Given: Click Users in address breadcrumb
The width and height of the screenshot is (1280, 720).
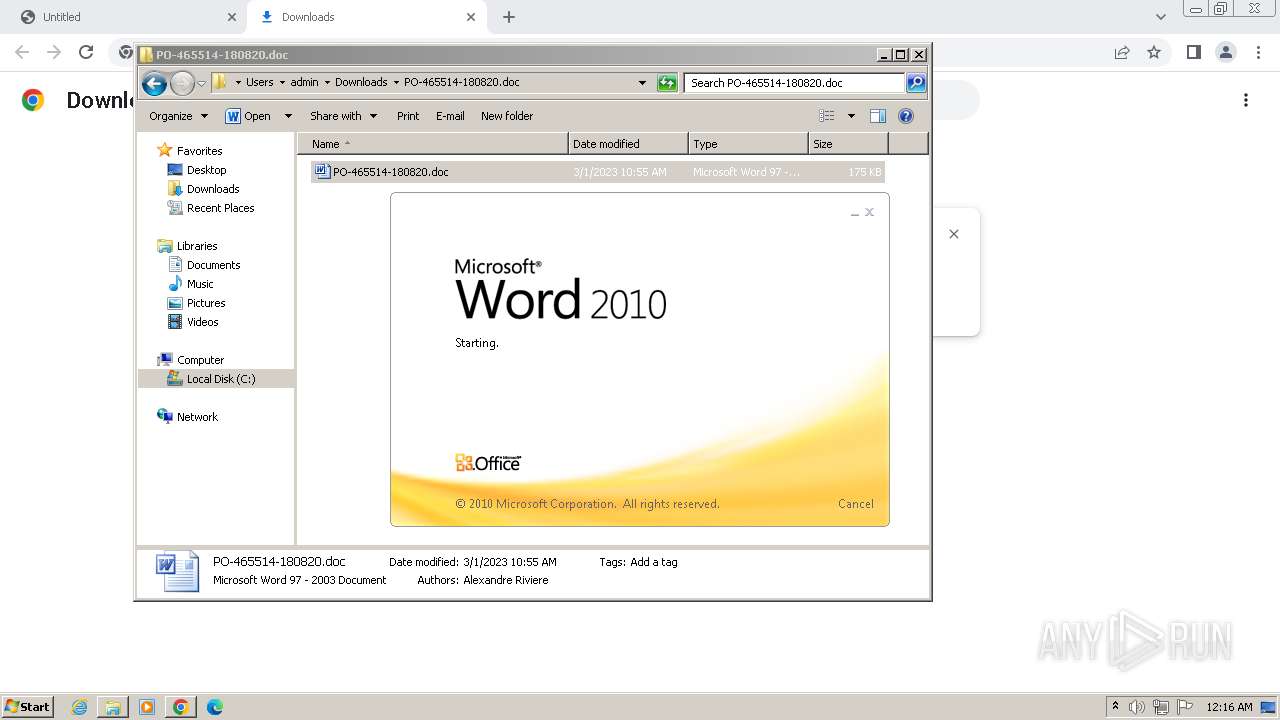Looking at the screenshot, I should click(x=259, y=83).
